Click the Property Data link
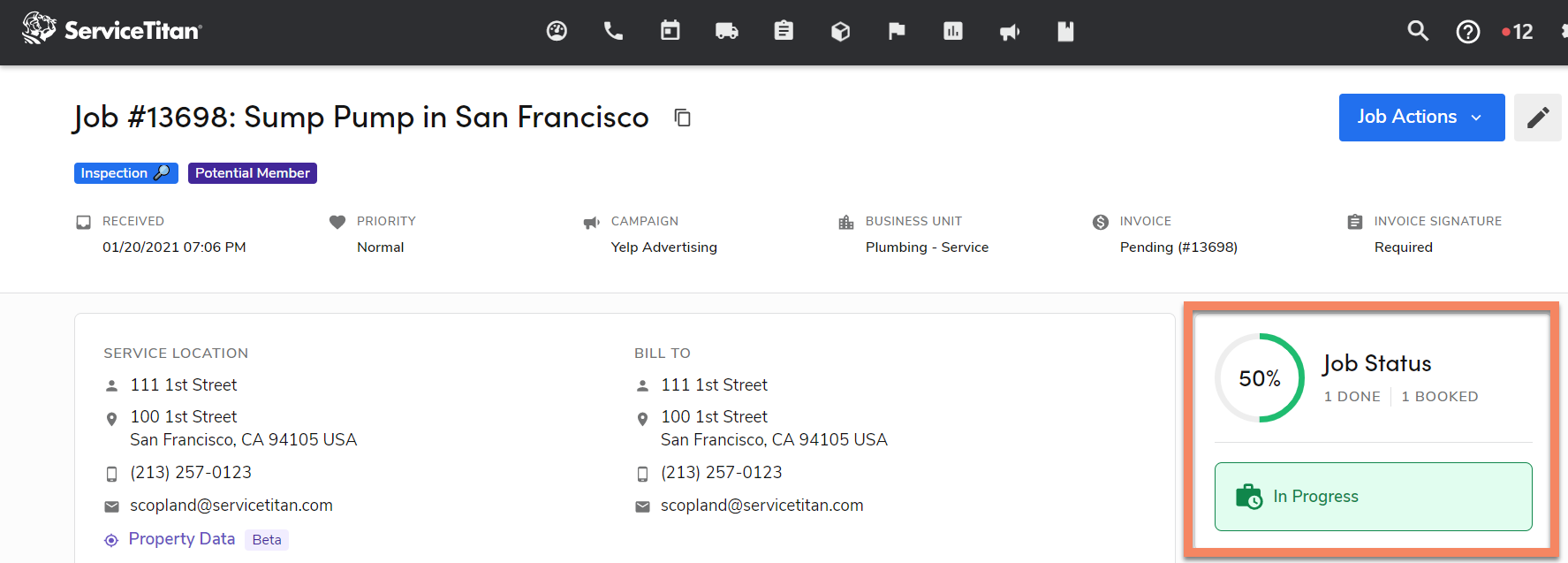 click(182, 539)
